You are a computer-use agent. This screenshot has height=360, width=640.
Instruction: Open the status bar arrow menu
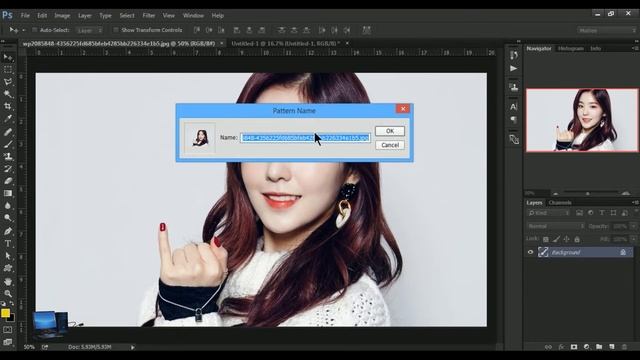(x=133, y=347)
